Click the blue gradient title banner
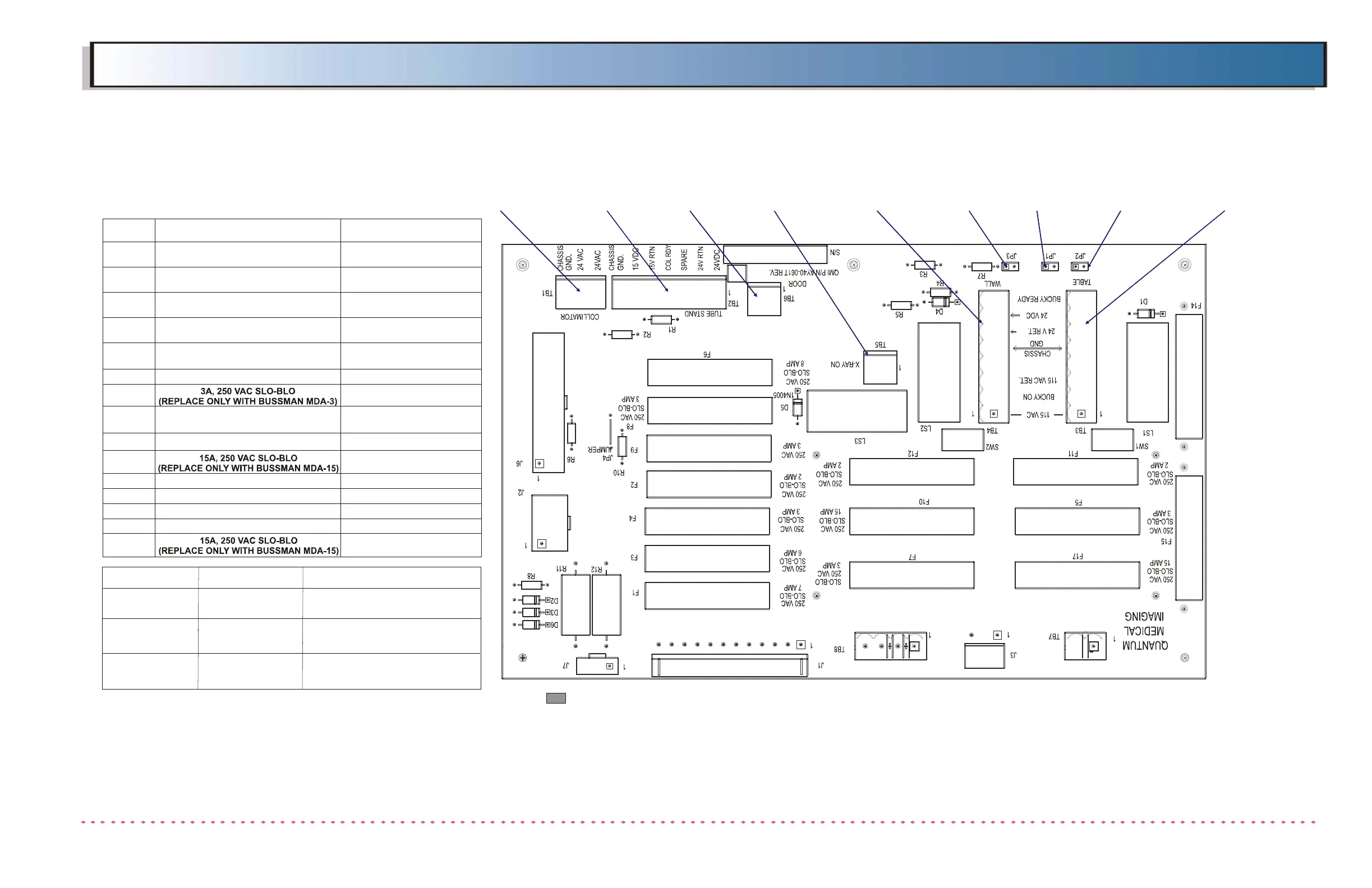 (x=708, y=64)
